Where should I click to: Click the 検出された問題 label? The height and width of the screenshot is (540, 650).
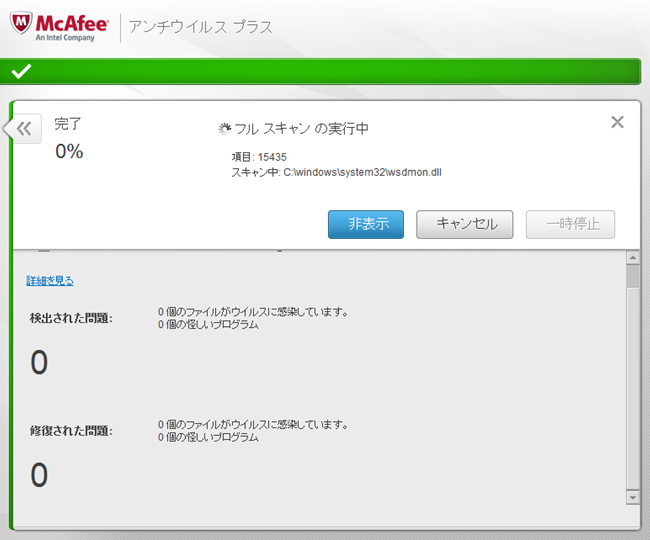coord(71,318)
